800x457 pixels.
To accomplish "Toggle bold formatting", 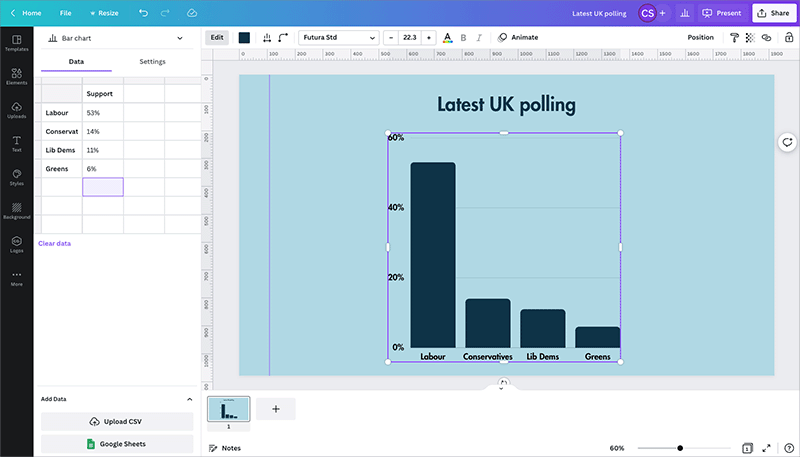I will [463, 37].
